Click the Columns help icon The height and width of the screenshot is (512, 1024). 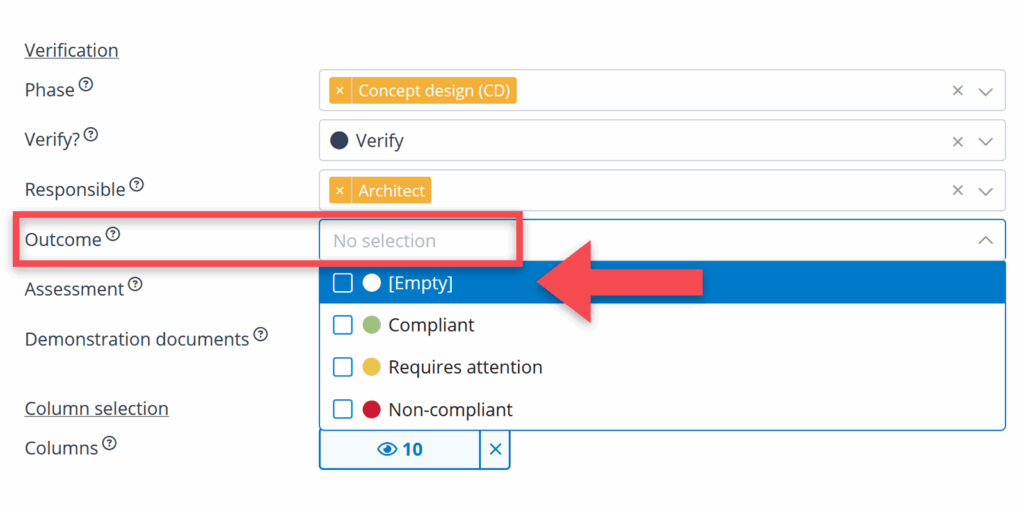(x=109, y=443)
